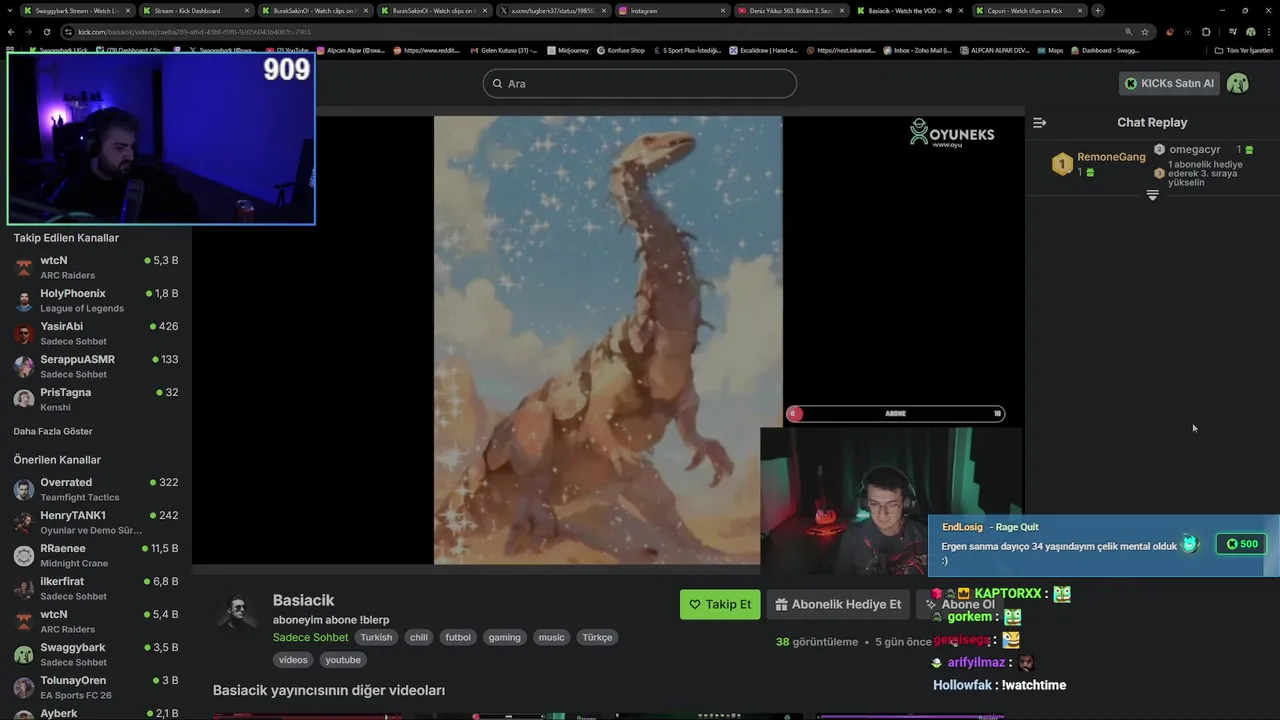
Task: Switch to the x.com tugberk37 tab
Action: tap(552, 11)
